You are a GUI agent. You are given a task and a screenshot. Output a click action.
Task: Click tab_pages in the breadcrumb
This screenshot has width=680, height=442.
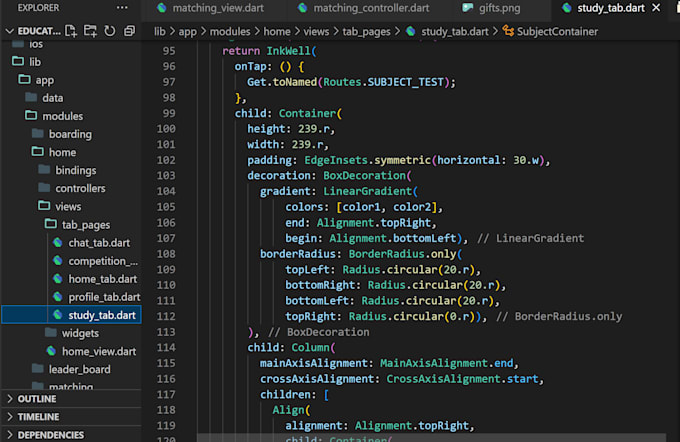click(x=366, y=32)
